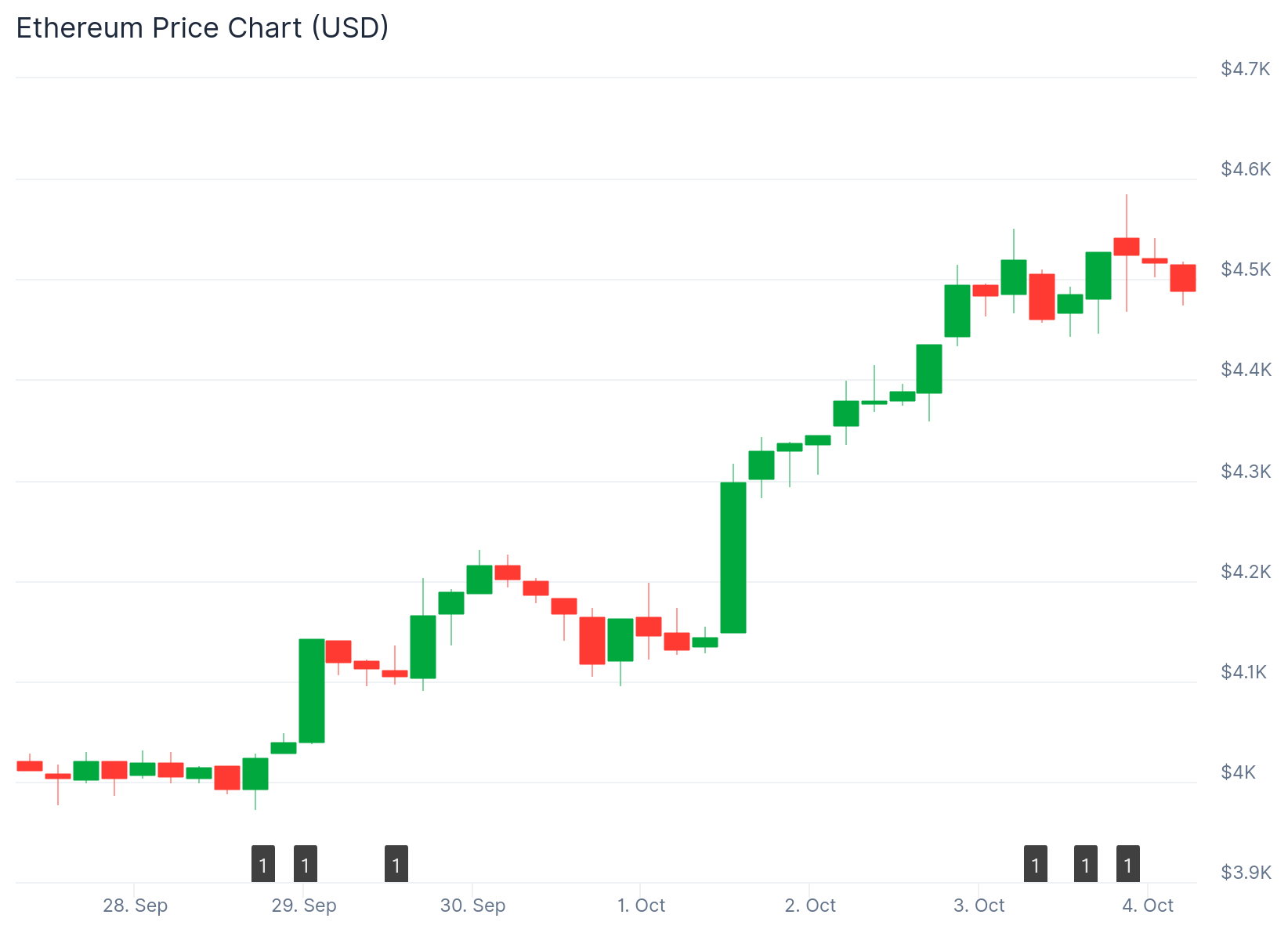Click red candle with wick nearing $4.6K
The width and height of the screenshot is (1288, 940).
click(x=1127, y=246)
